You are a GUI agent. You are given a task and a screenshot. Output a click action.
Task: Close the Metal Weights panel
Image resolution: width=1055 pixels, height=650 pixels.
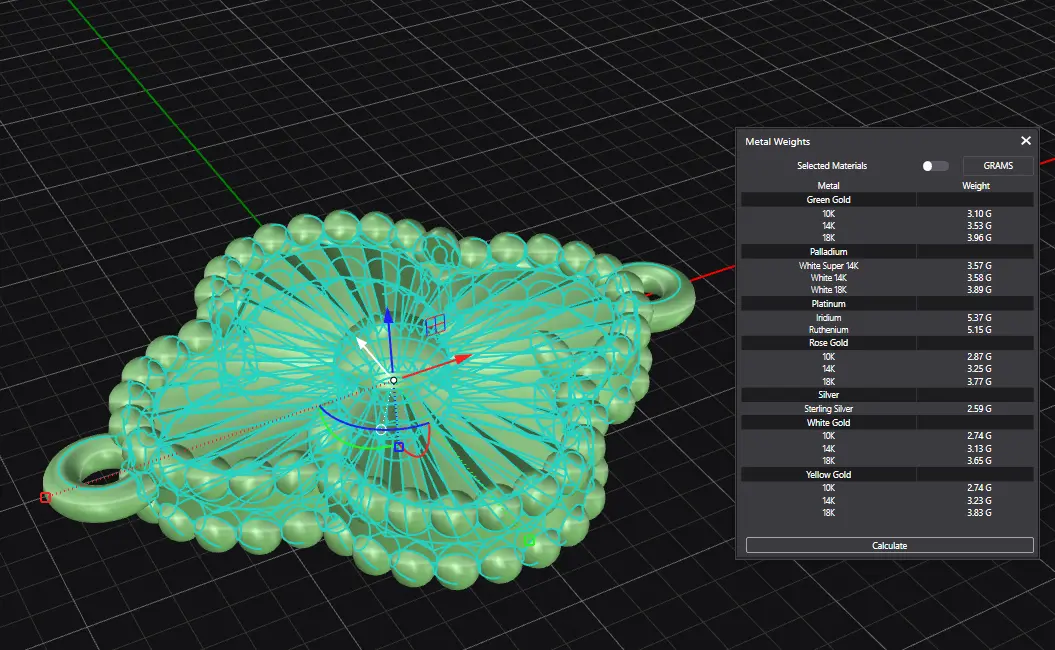pos(1025,141)
